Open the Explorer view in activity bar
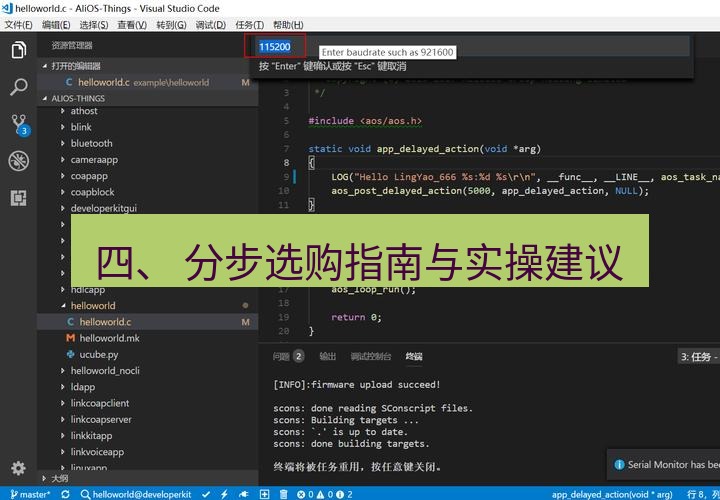 [x=18, y=49]
